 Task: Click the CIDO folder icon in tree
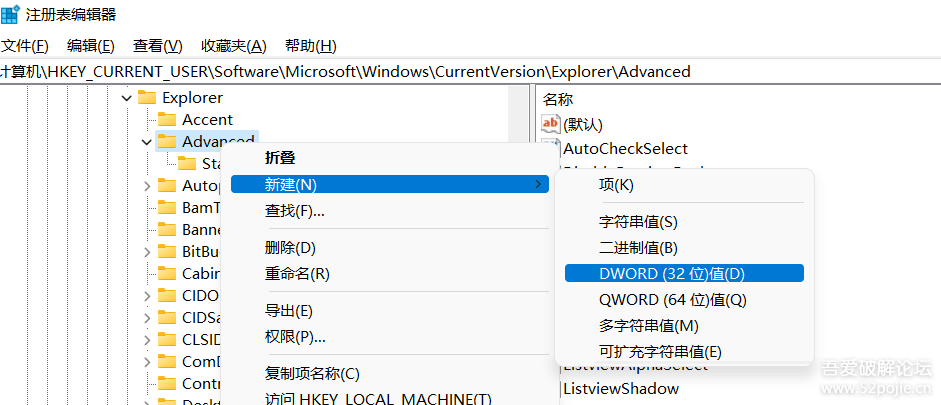point(167,295)
